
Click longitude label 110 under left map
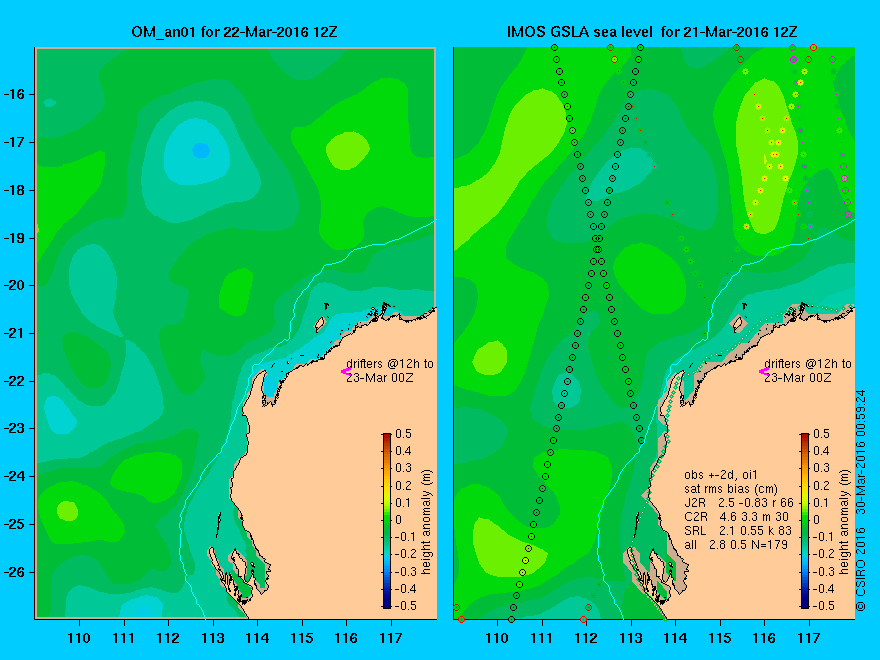point(79,638)
